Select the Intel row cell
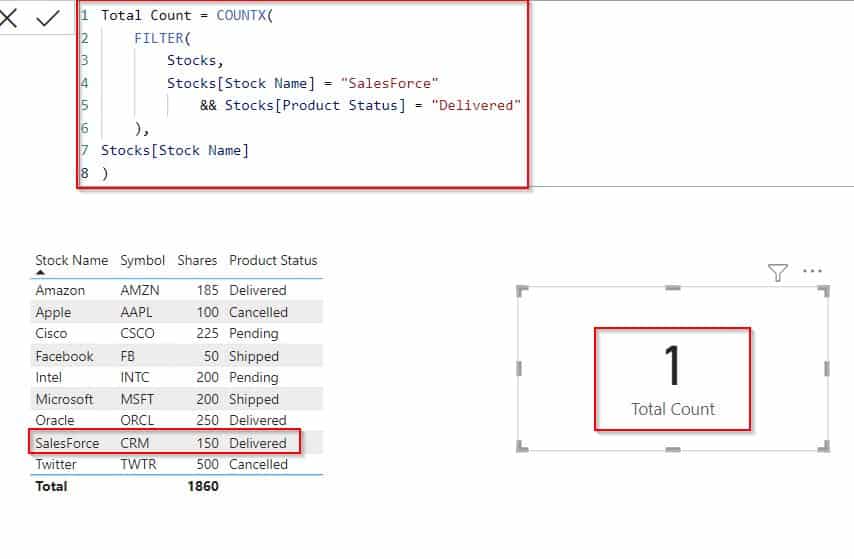854x559 pixels. (x=48, y=378)
